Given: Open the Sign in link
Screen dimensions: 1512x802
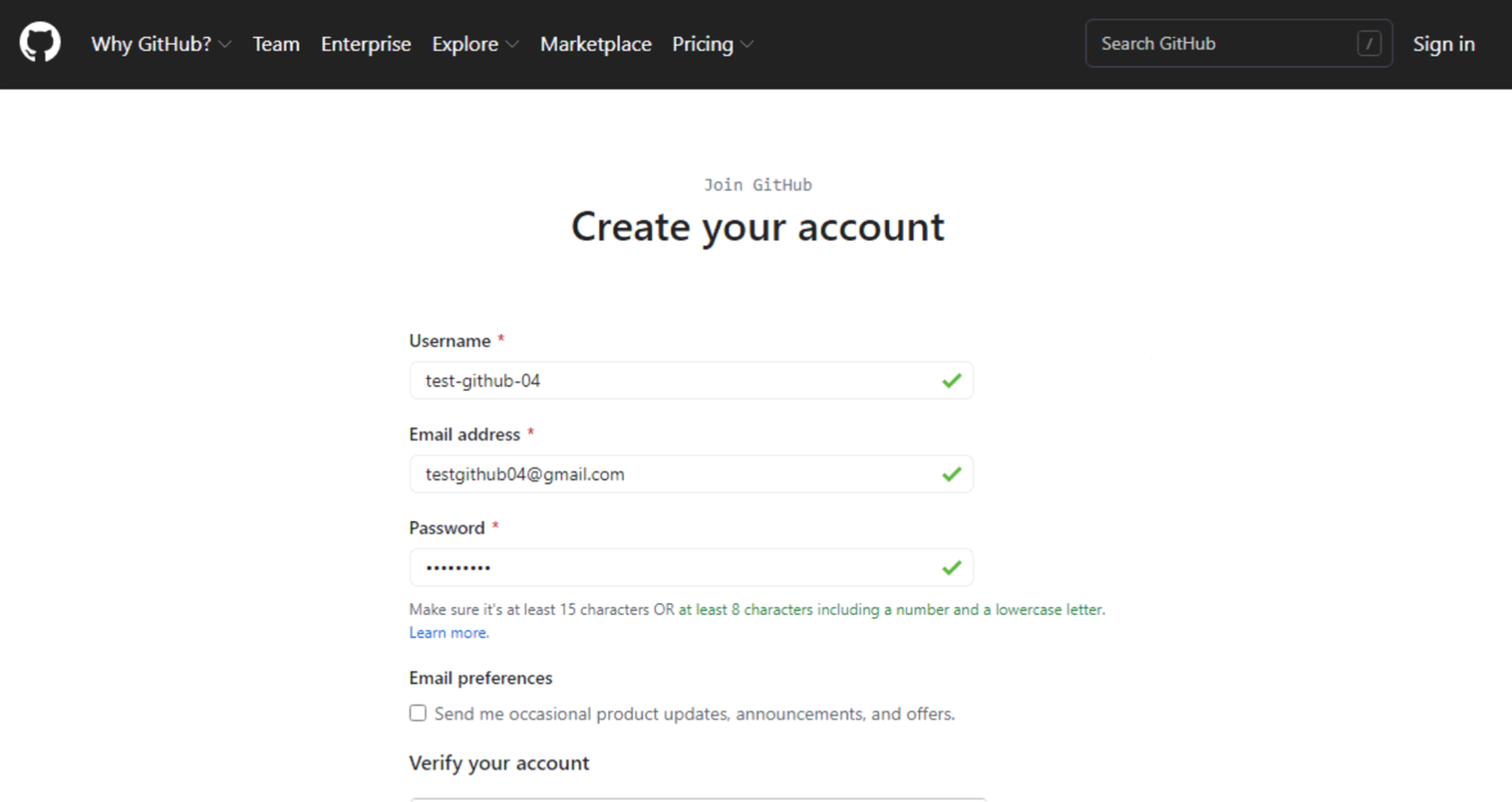Looking at the screenshot, I should pos(1444,44).
